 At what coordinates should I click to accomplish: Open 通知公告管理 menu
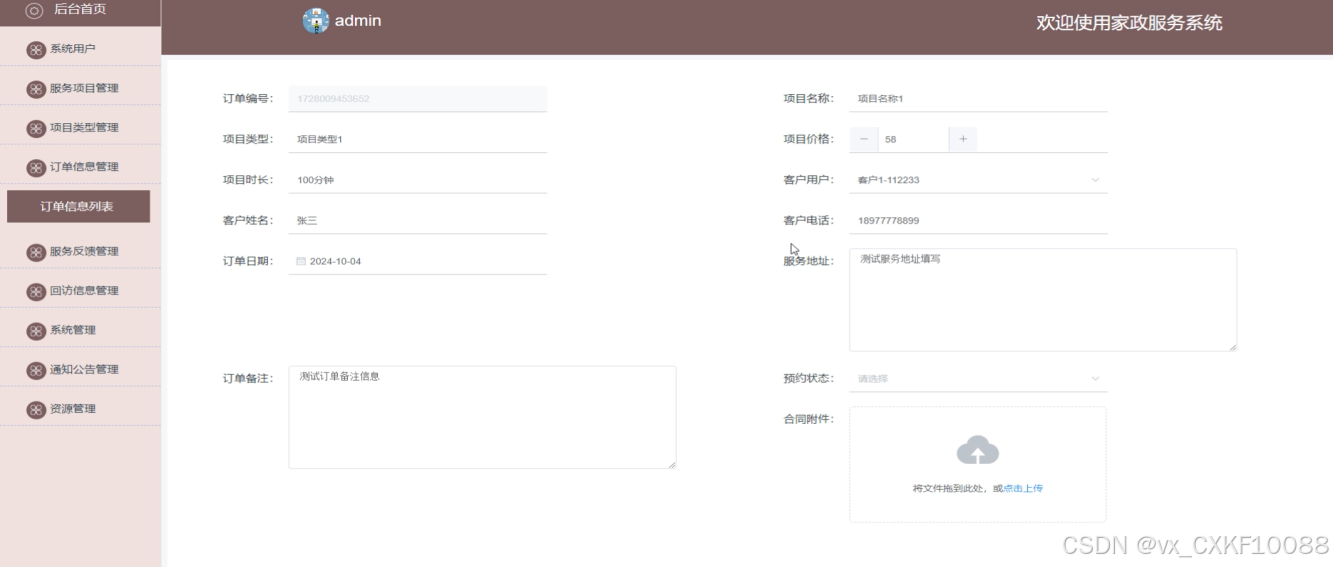80,369
